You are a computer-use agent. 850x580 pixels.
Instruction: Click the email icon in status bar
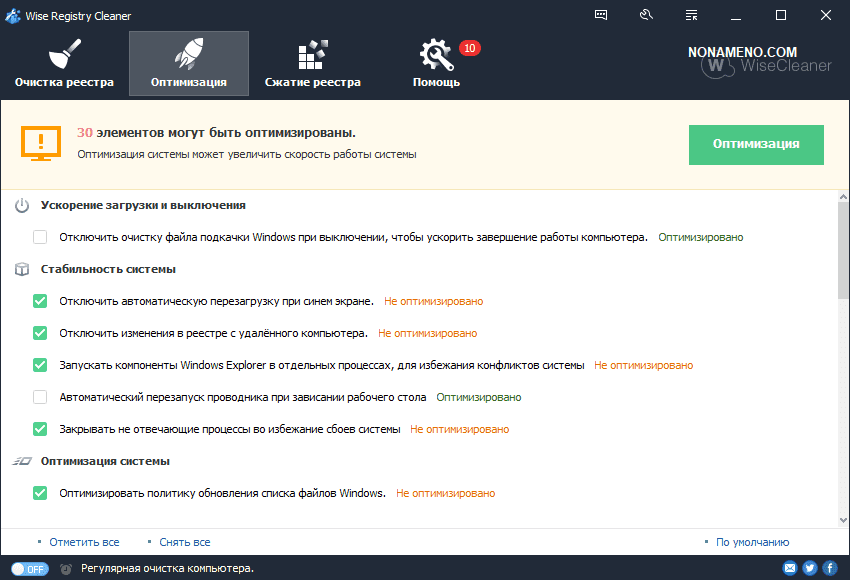790,568
